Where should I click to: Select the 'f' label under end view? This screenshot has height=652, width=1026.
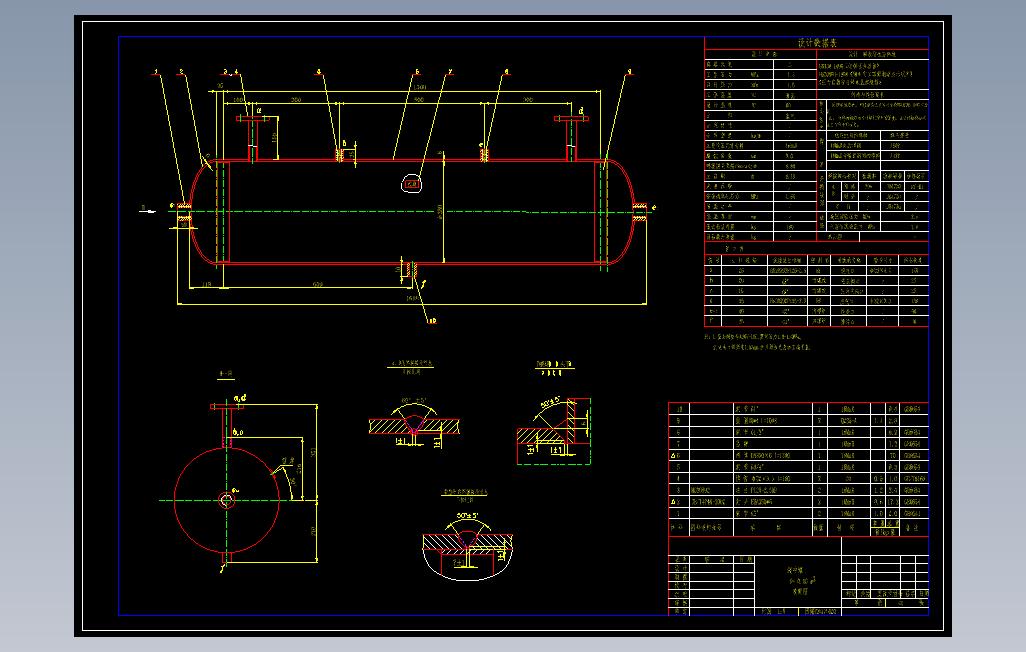pos(221,569)
